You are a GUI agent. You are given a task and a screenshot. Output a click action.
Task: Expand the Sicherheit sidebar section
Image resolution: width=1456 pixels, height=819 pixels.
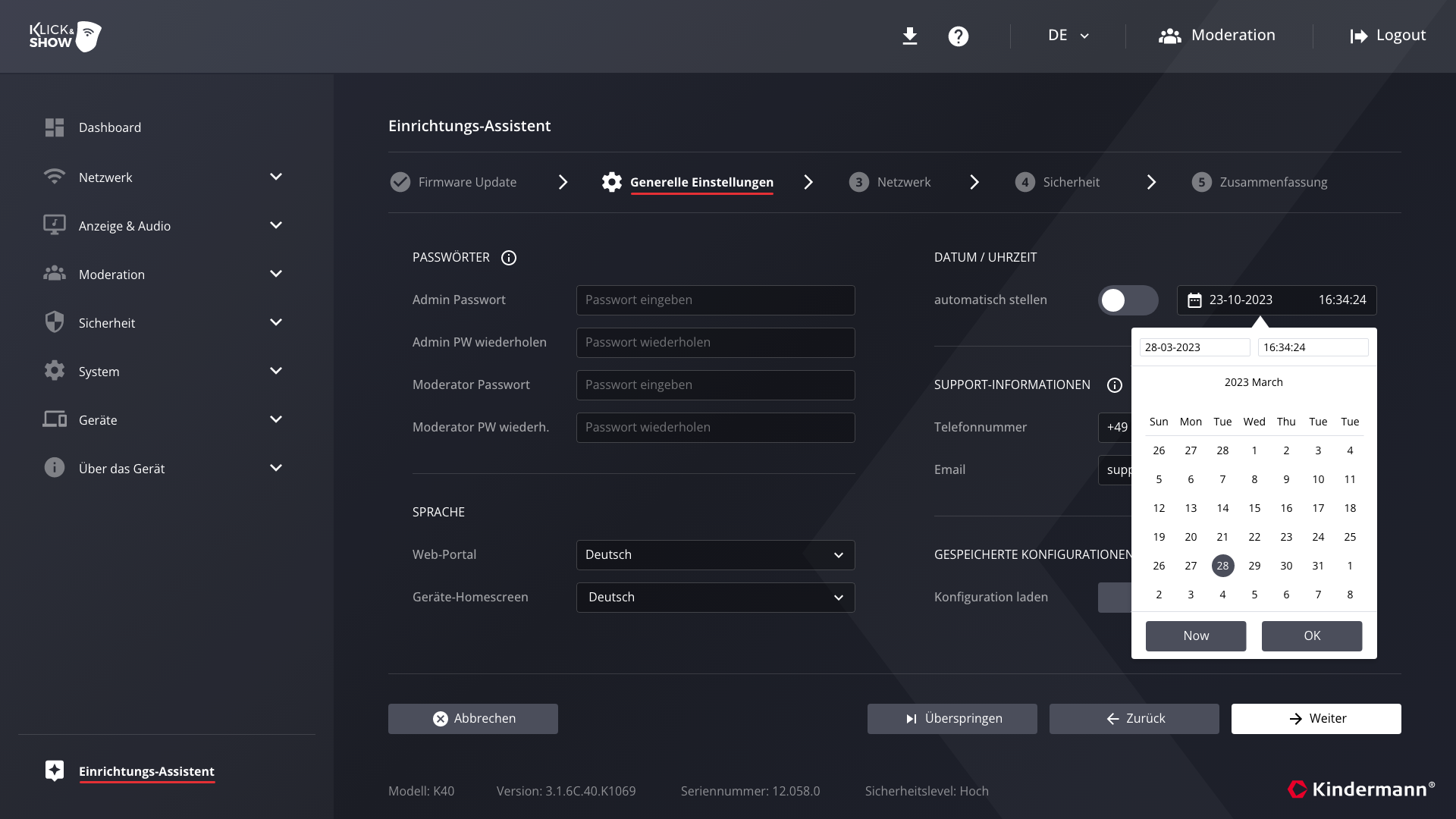(276, 322)
